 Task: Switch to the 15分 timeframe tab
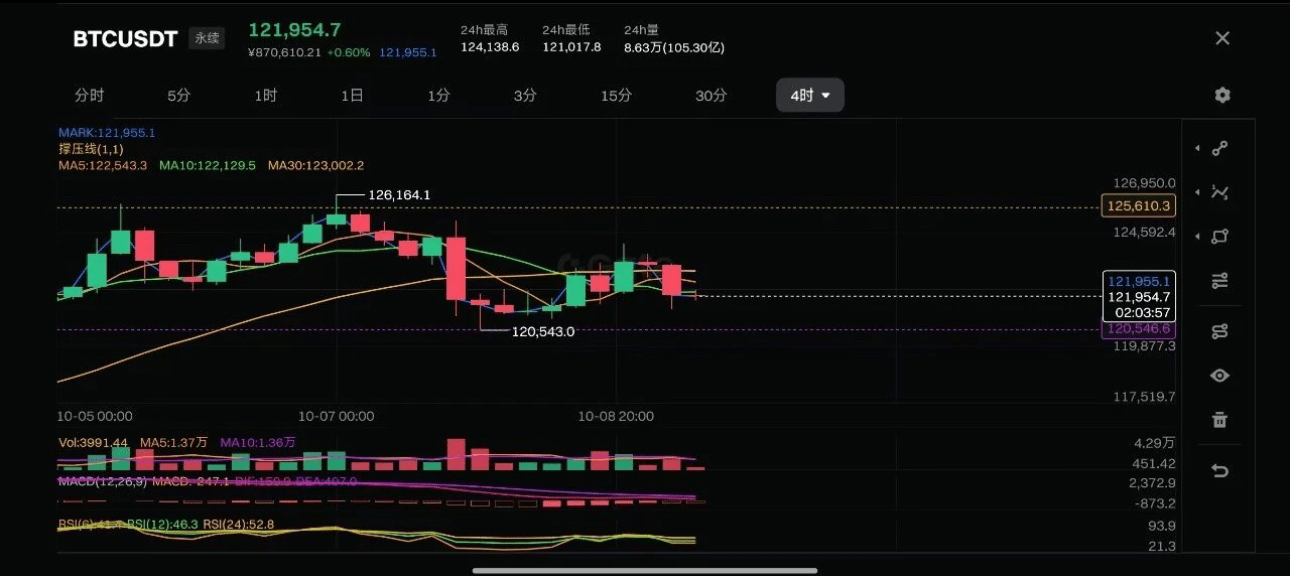[616, 96]
